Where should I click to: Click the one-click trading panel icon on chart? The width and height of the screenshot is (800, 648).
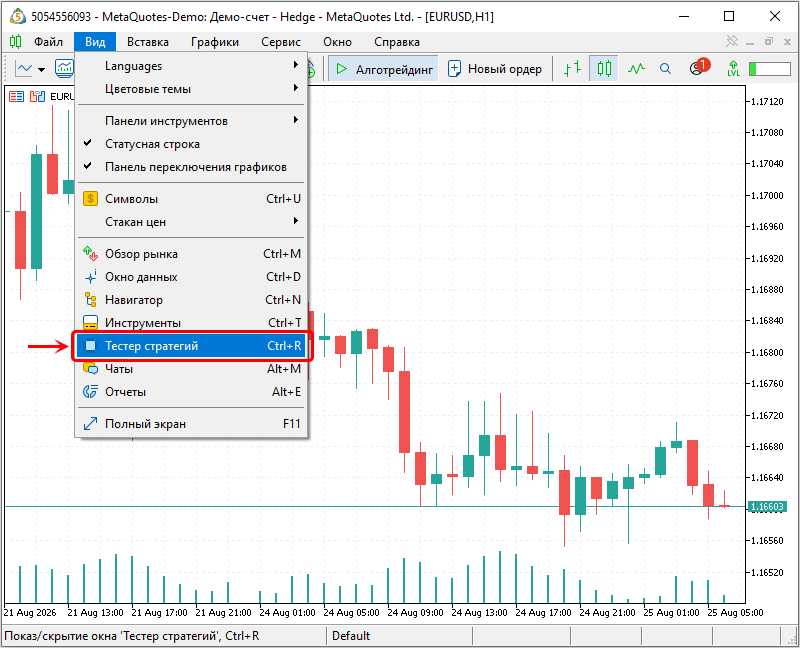16,96
